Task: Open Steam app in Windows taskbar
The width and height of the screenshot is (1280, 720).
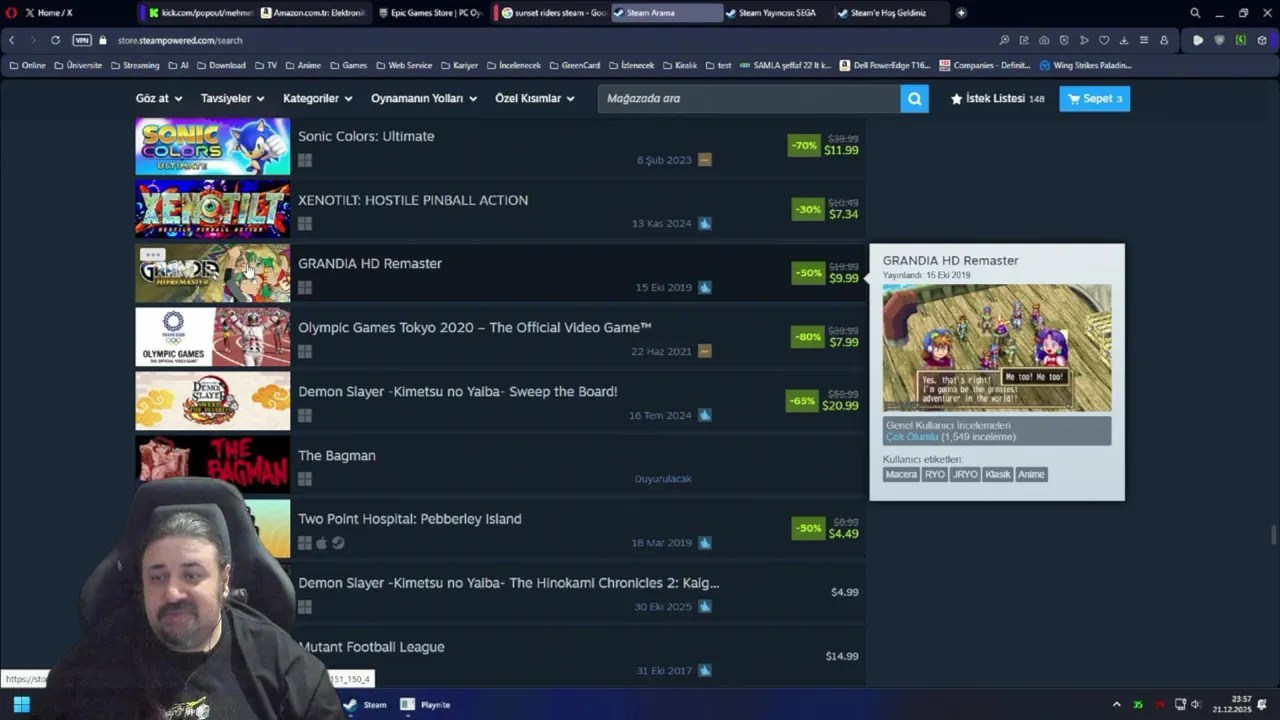Action: (366, 705)
